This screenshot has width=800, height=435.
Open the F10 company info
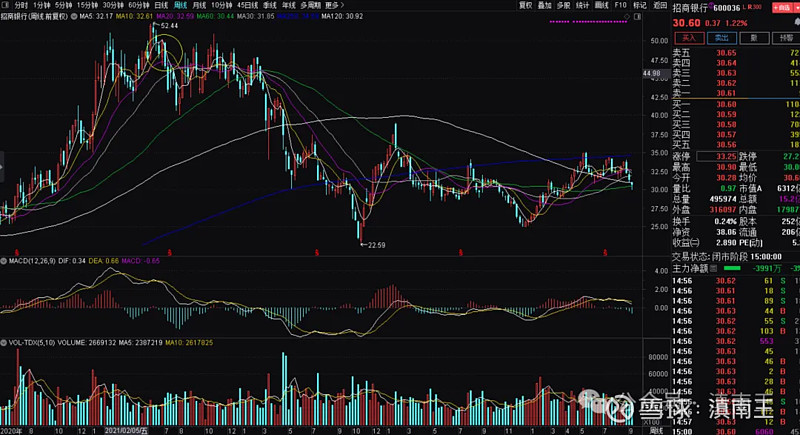pyautogui.click(x=621, y=5)
